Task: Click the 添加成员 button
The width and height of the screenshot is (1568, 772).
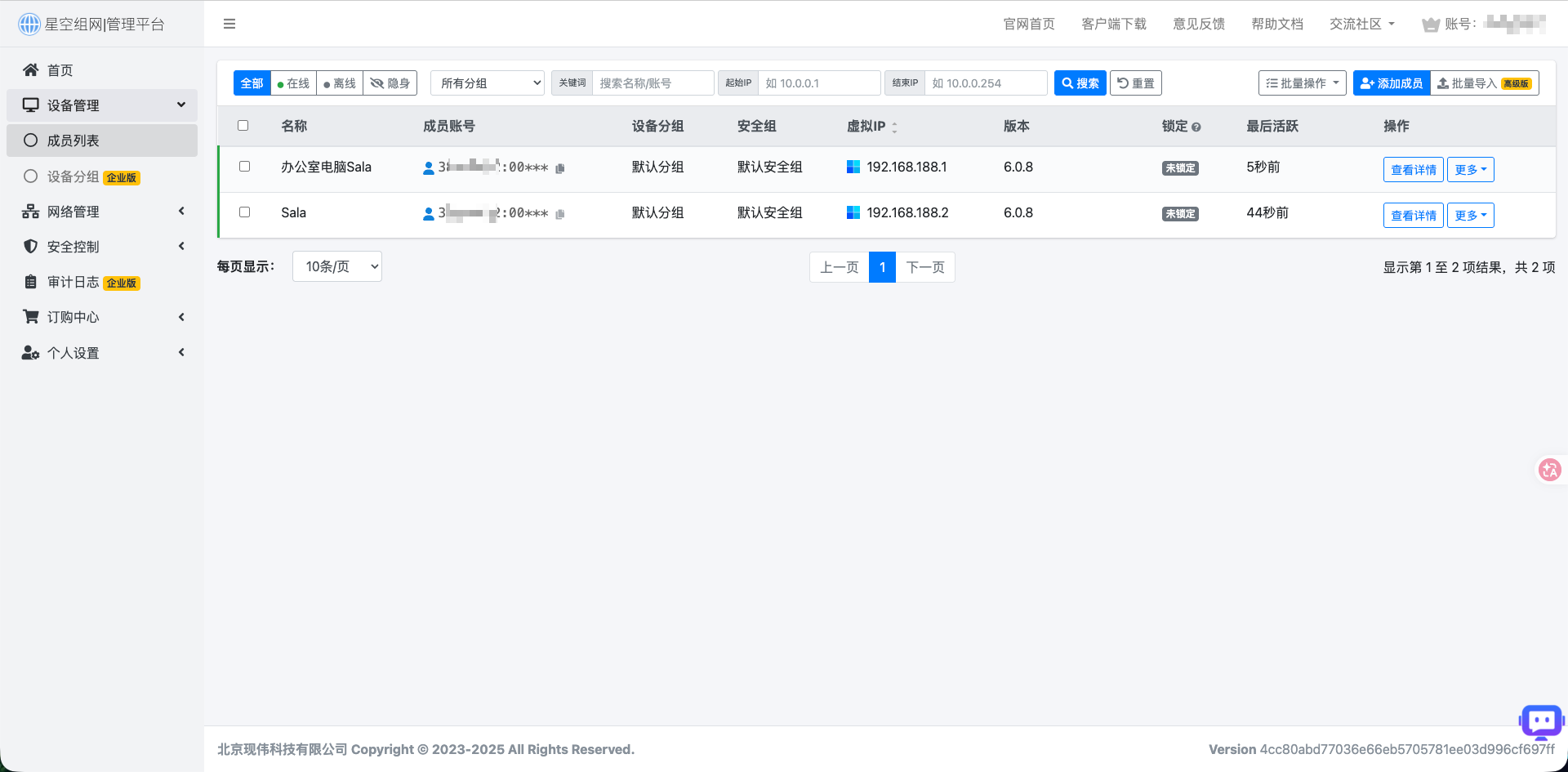Action: [x=1392, y=83]
